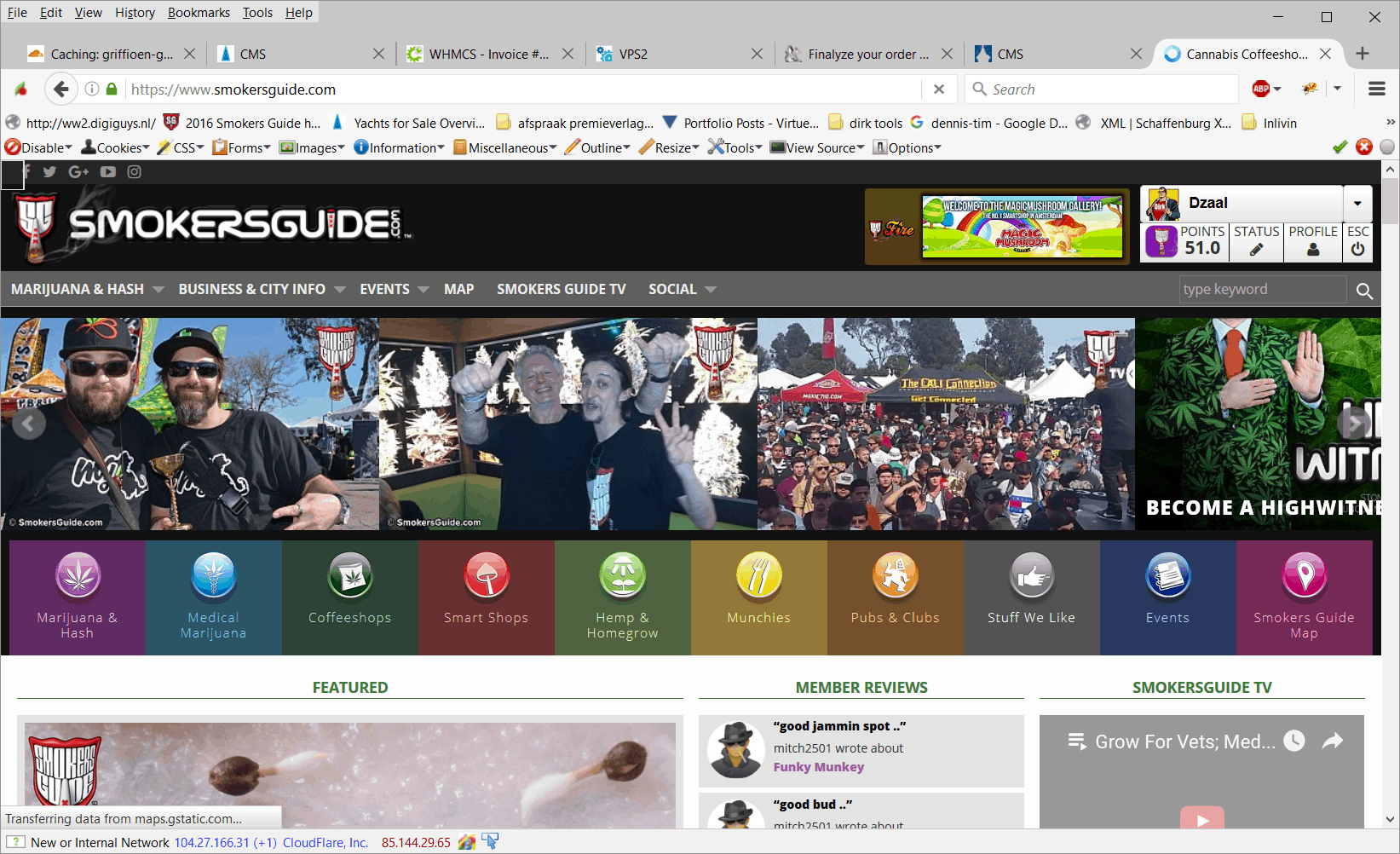Image resolution: width=1400 pixels, height=854 pixels.
Task: Open the Munchies fork and knife icon
Action: [759, 576]
